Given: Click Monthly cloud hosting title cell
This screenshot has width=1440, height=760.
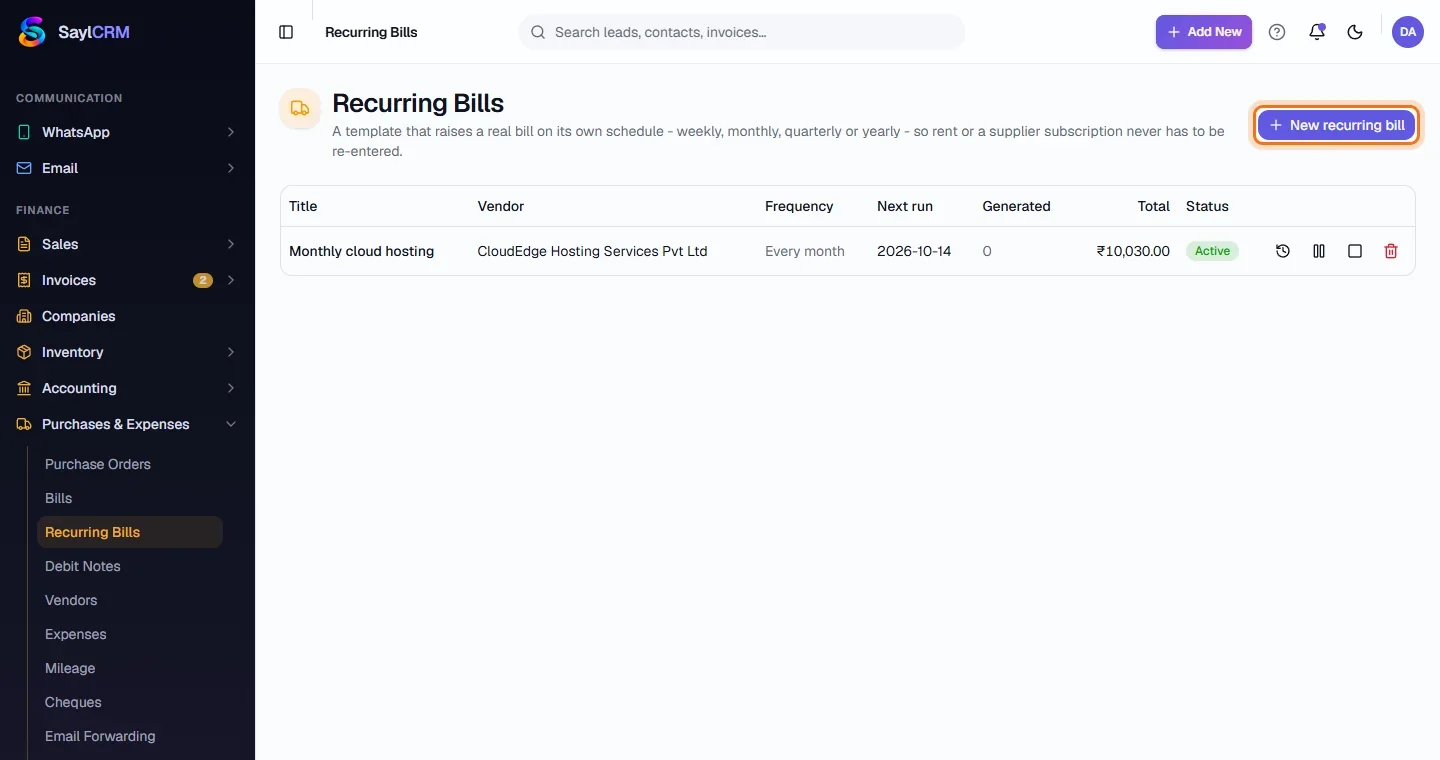Looking at the screenshot, I should pos(362,251).
